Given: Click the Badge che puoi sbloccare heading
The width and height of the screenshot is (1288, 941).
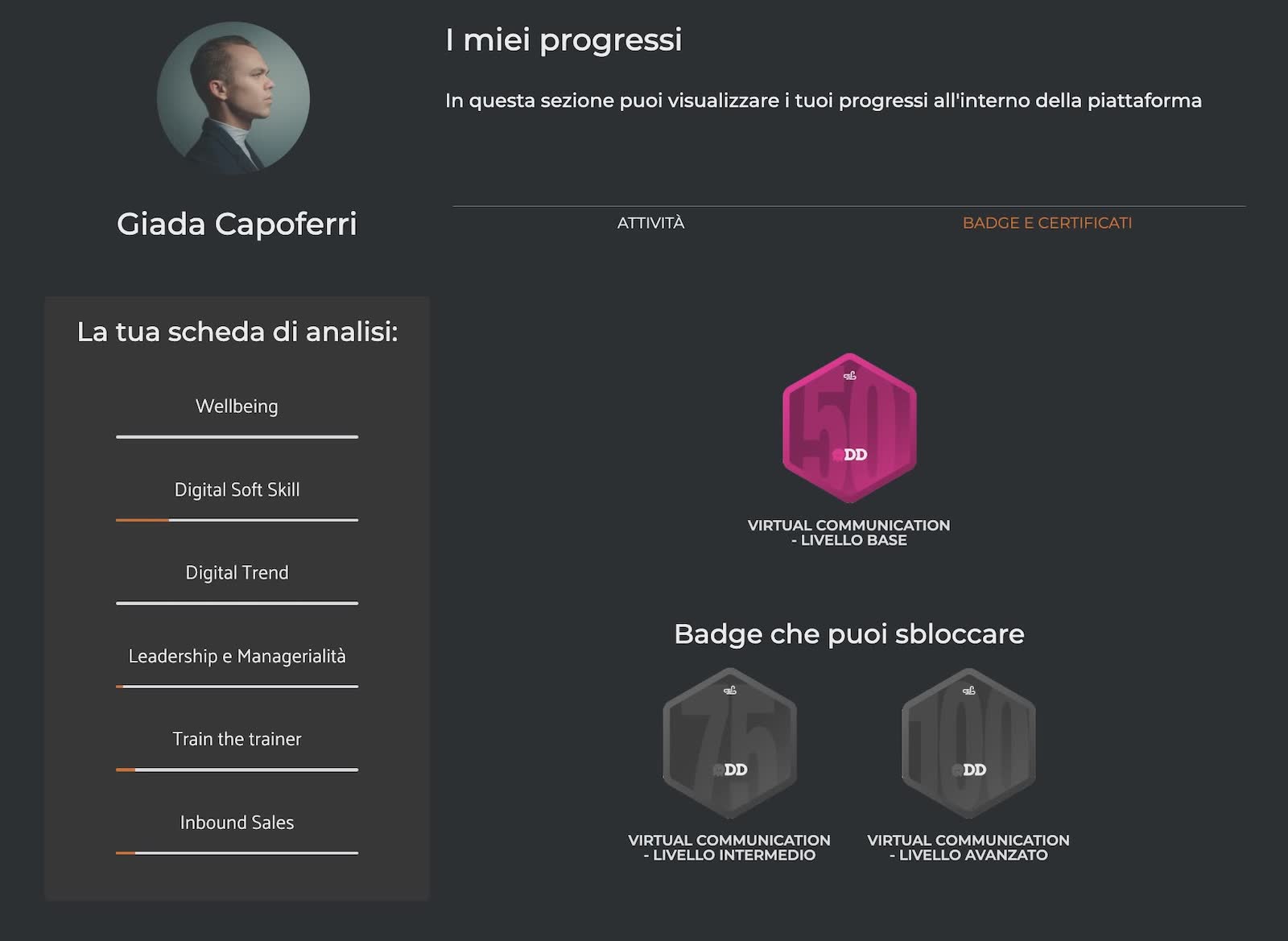Looking at the screenshot, I should click(x=849, y=634).
